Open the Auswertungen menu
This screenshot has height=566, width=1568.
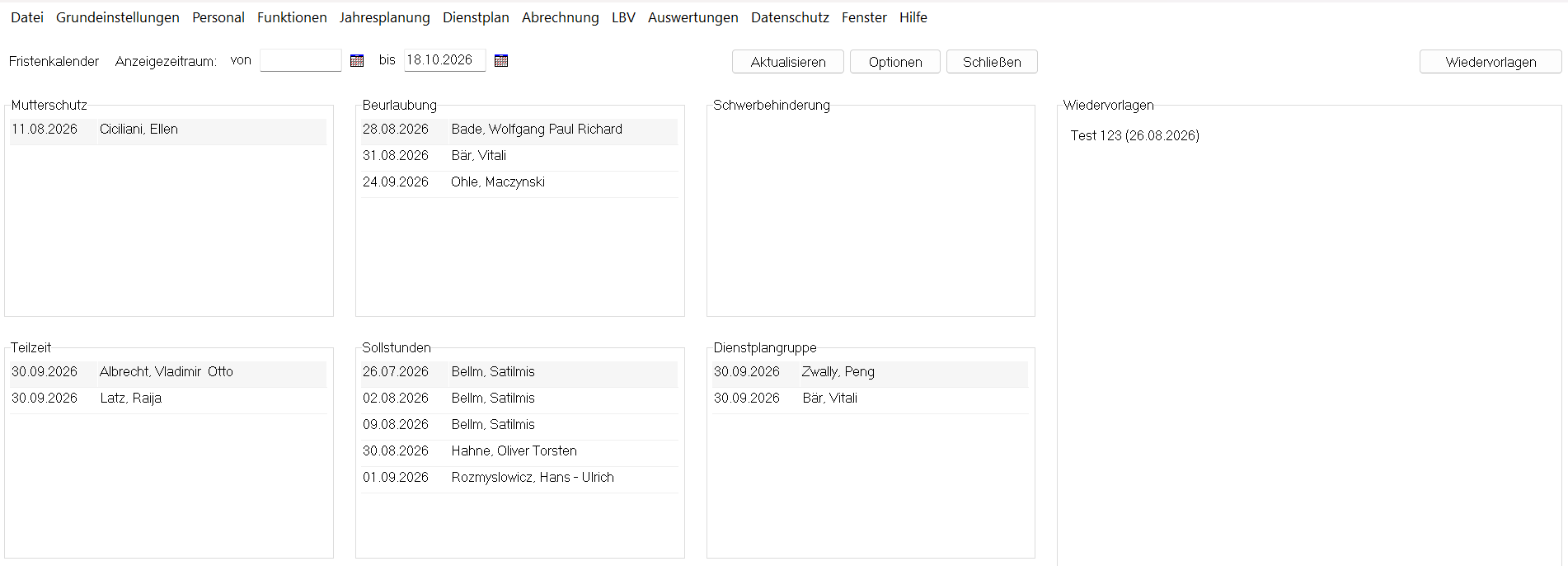click(693, 17)
